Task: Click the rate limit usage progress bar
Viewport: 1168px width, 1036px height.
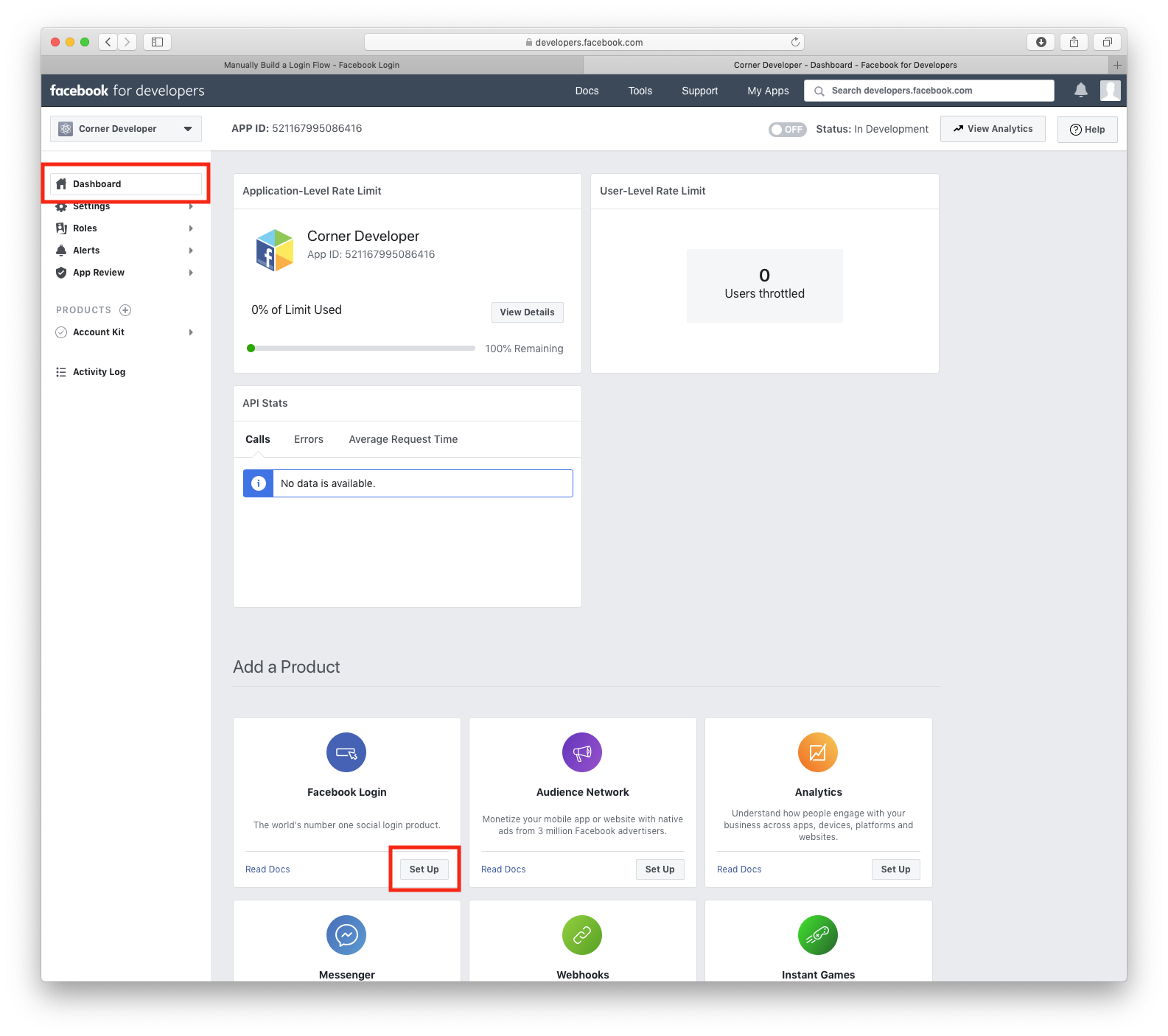Action: click(x=361, y=349)
